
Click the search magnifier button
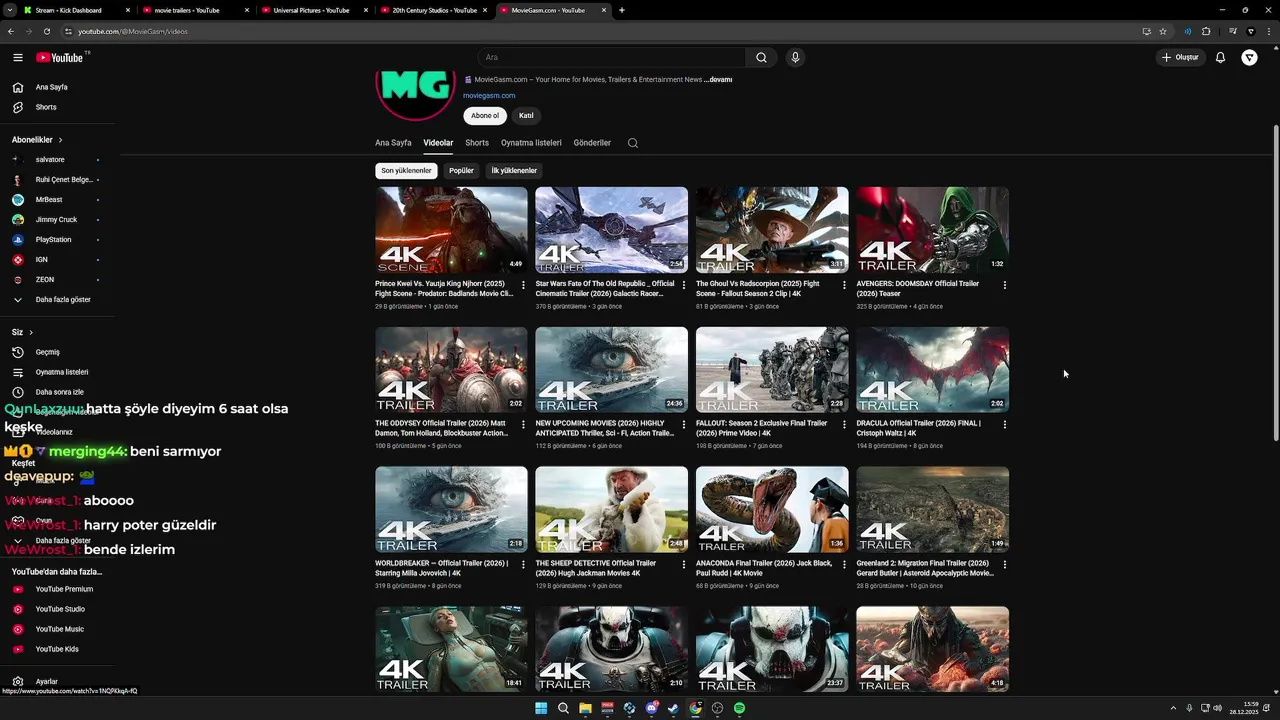click(x=761, y=58)
